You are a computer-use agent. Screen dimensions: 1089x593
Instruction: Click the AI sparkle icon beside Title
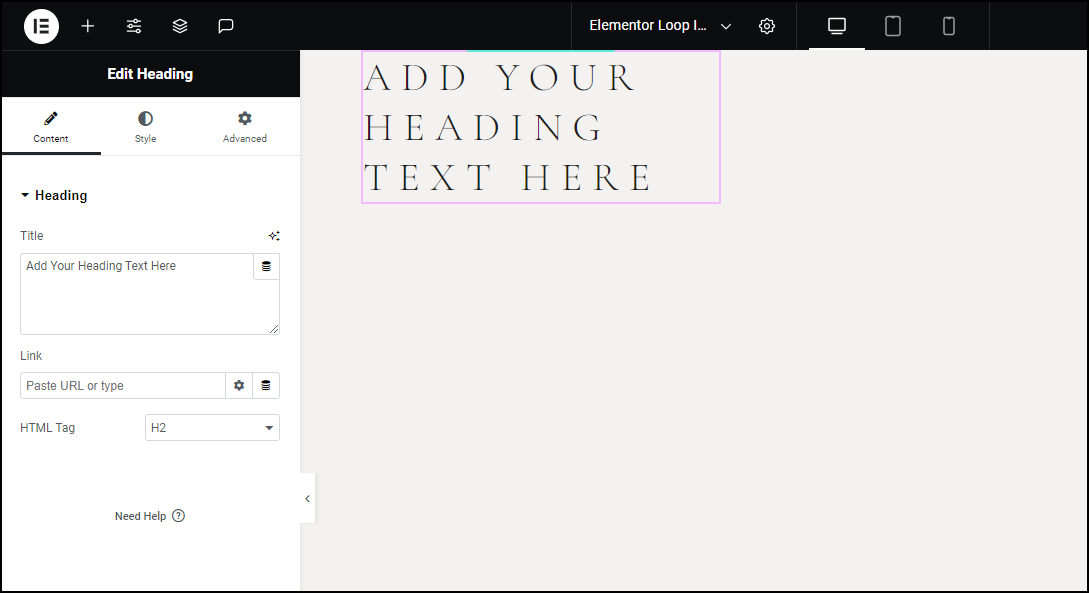point(274,236)
